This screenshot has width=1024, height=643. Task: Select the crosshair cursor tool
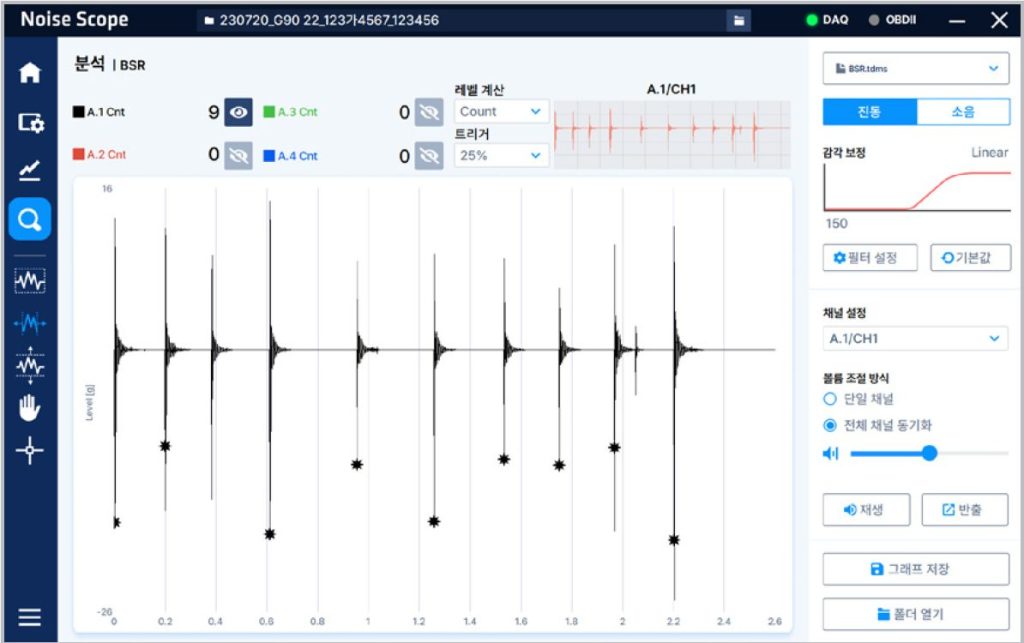(x=30, y=451)
